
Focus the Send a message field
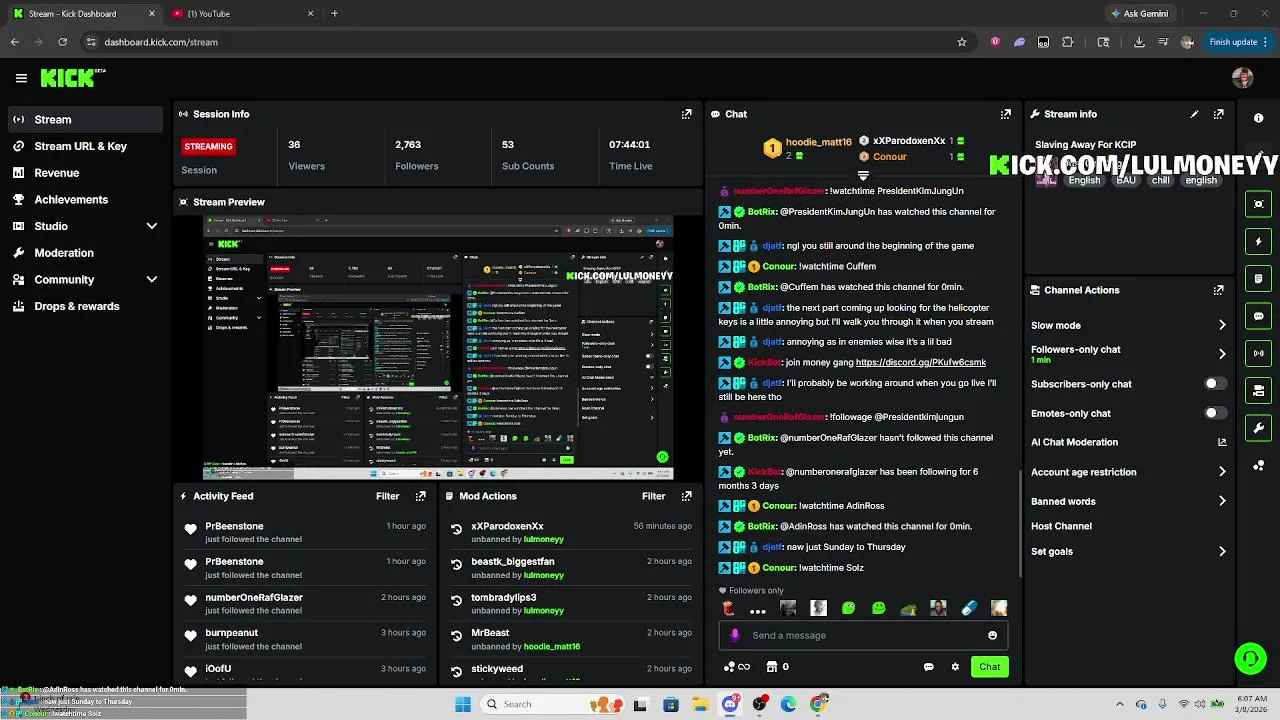[x=863, y=635]
